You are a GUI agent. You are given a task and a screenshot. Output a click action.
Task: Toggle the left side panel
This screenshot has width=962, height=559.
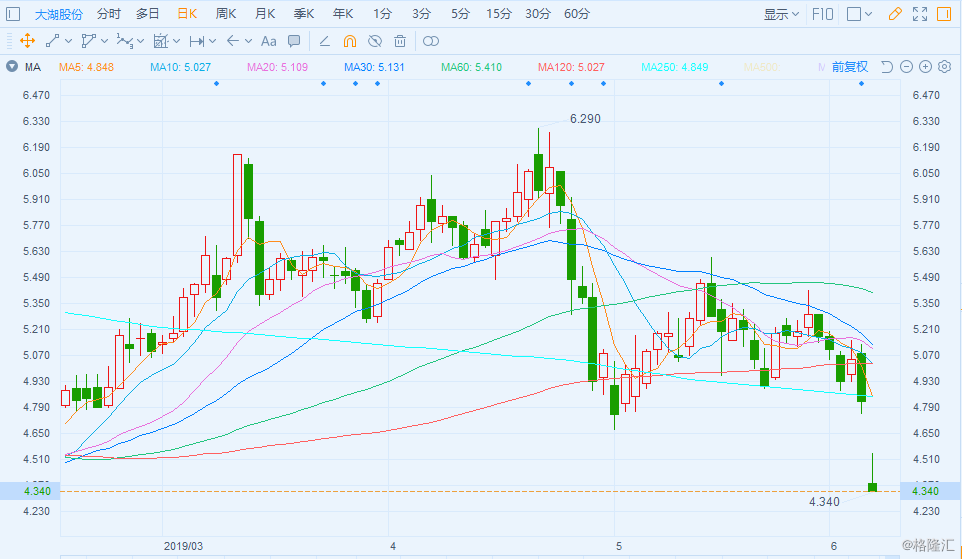(x=13, y=14)
